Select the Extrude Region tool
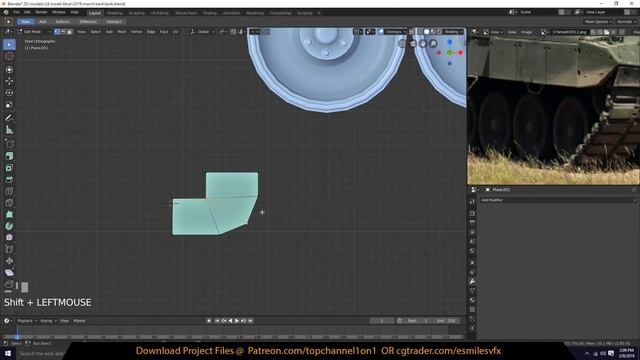The image size is (640, 360). click(x=9, y=156)
